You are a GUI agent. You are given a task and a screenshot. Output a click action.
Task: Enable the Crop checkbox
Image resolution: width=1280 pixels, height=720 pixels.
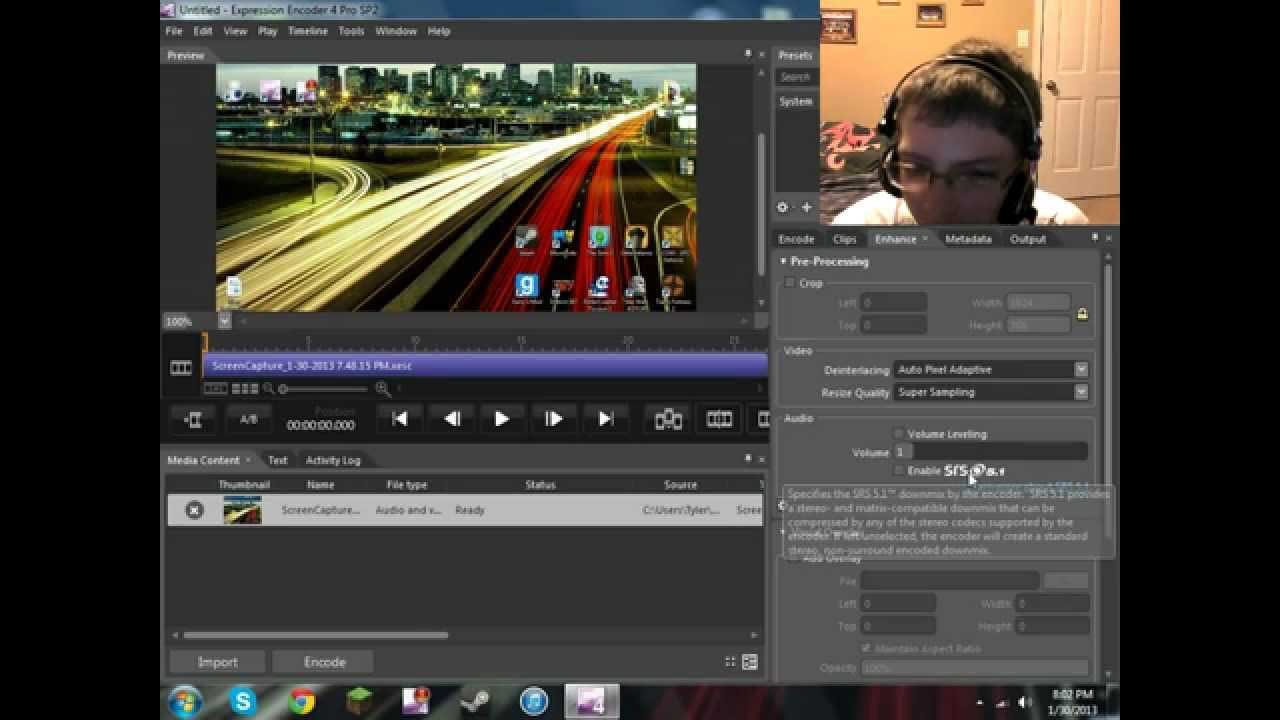click(x=790, y=283)
